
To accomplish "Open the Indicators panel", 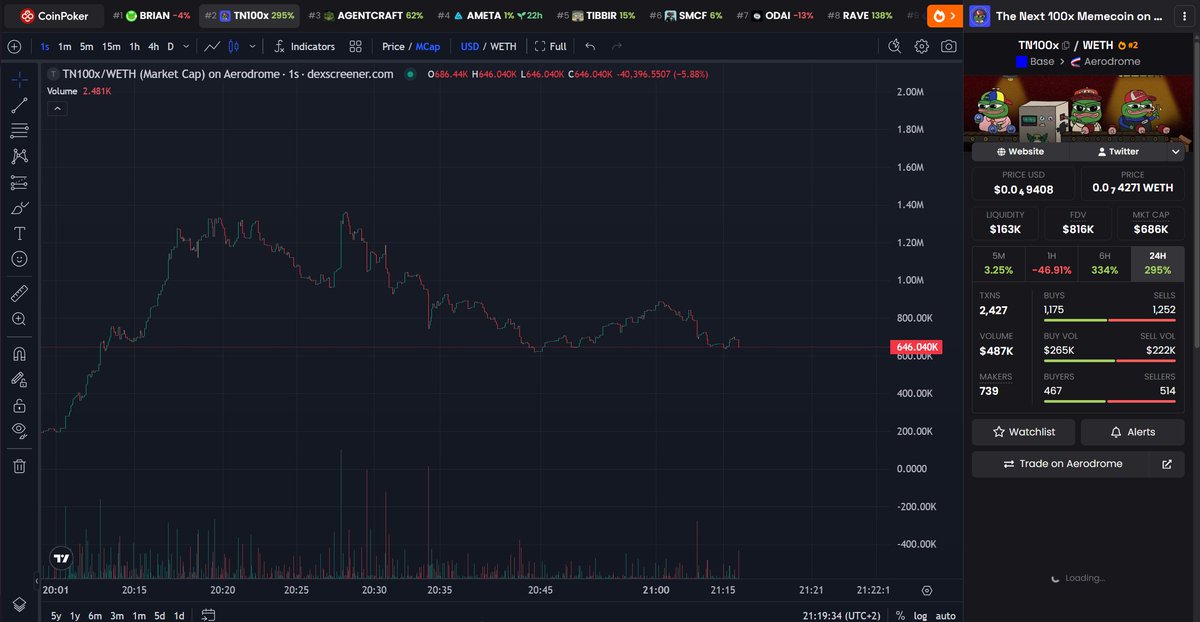I will point(304,46).
